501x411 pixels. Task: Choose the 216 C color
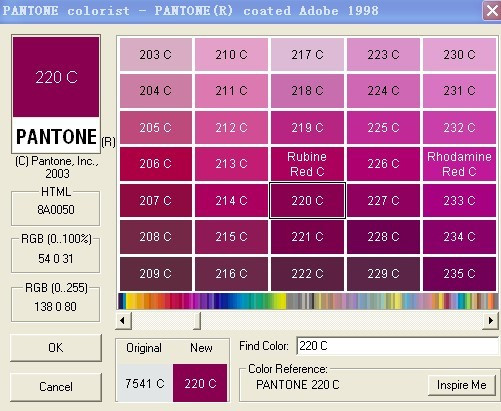(231, 274)
